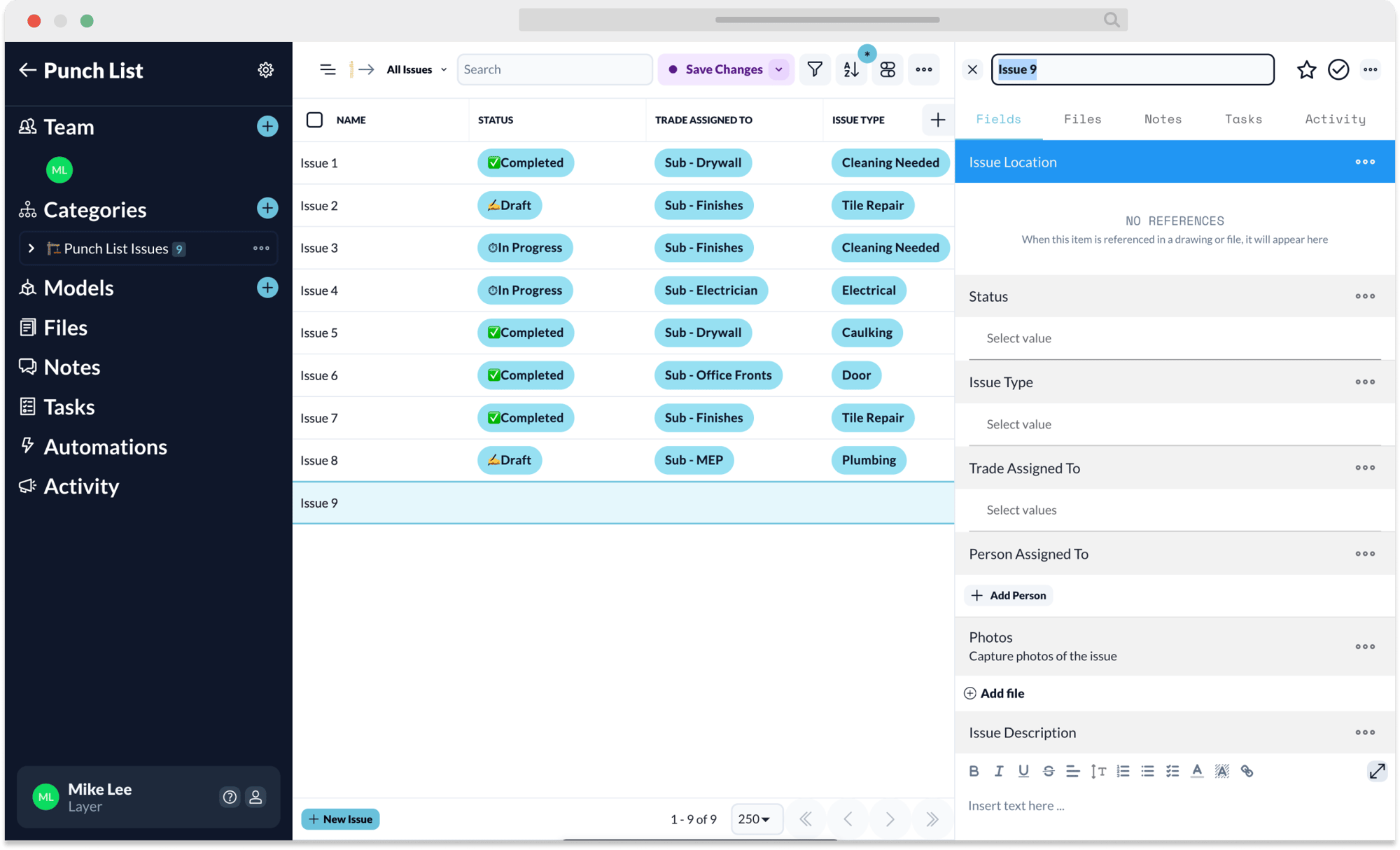1400x850 pixels.
Task: Click the sort/reorder icon next to filter
Action: coord(852,70)
